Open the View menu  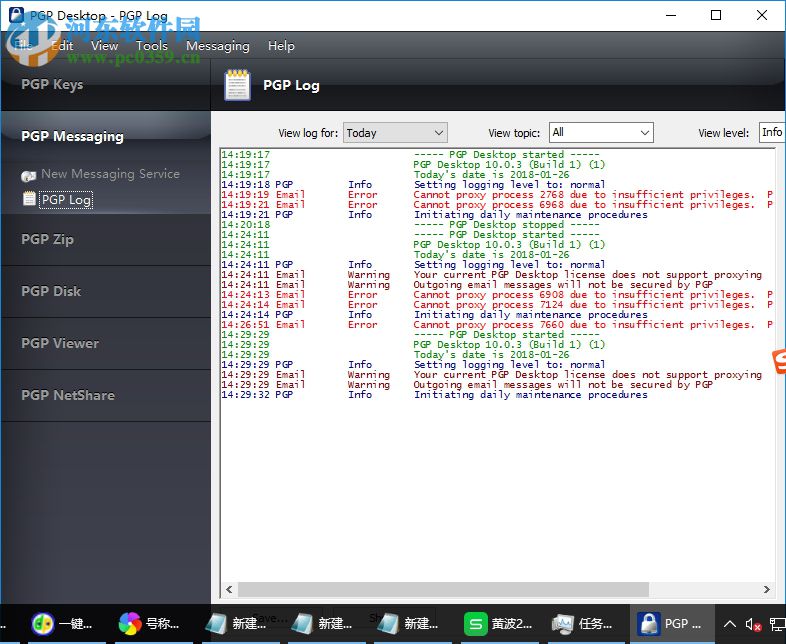(x=104, y=46)
